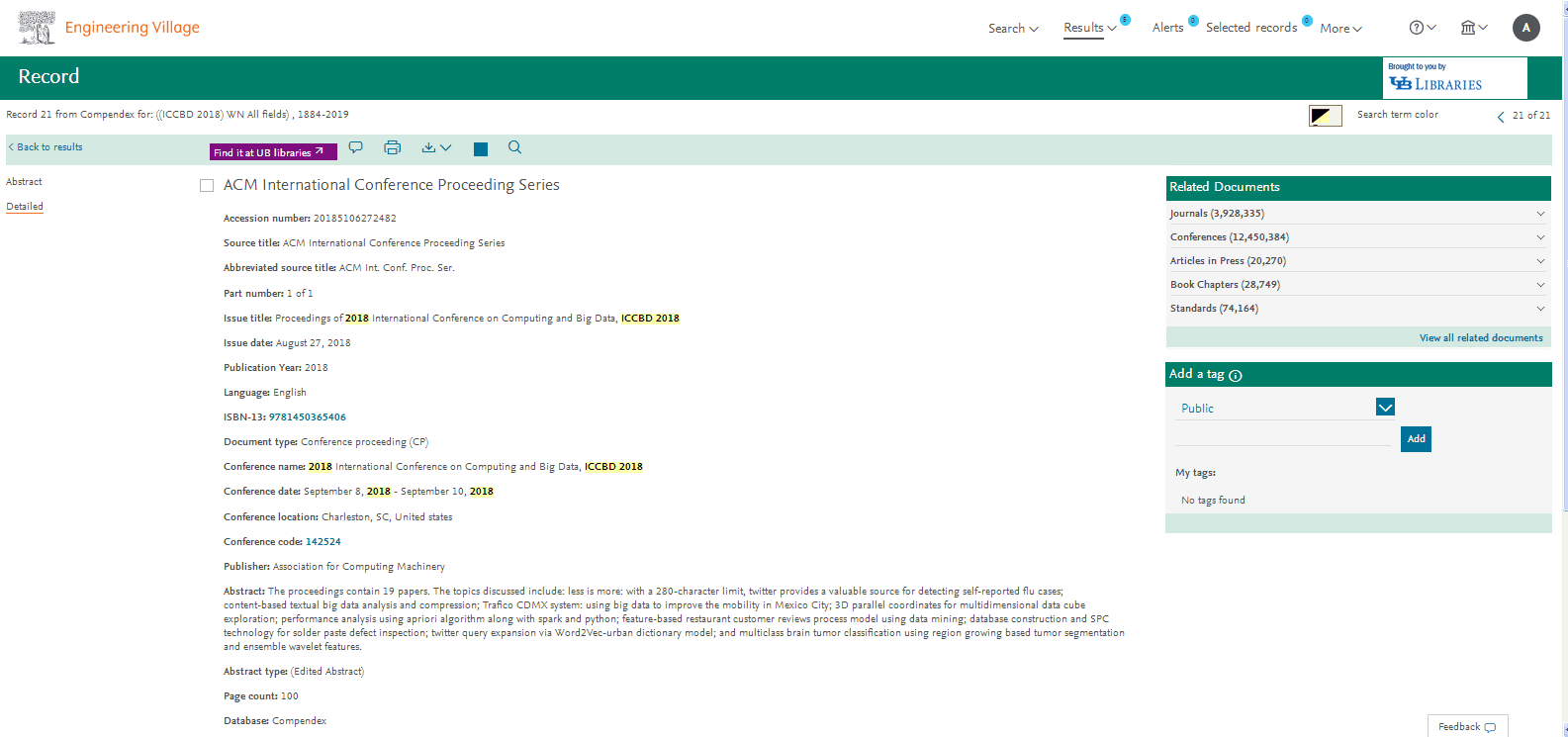1568x737 pixels.
Task: Open the Public tag visibility dropdown
Action: 1385,408
